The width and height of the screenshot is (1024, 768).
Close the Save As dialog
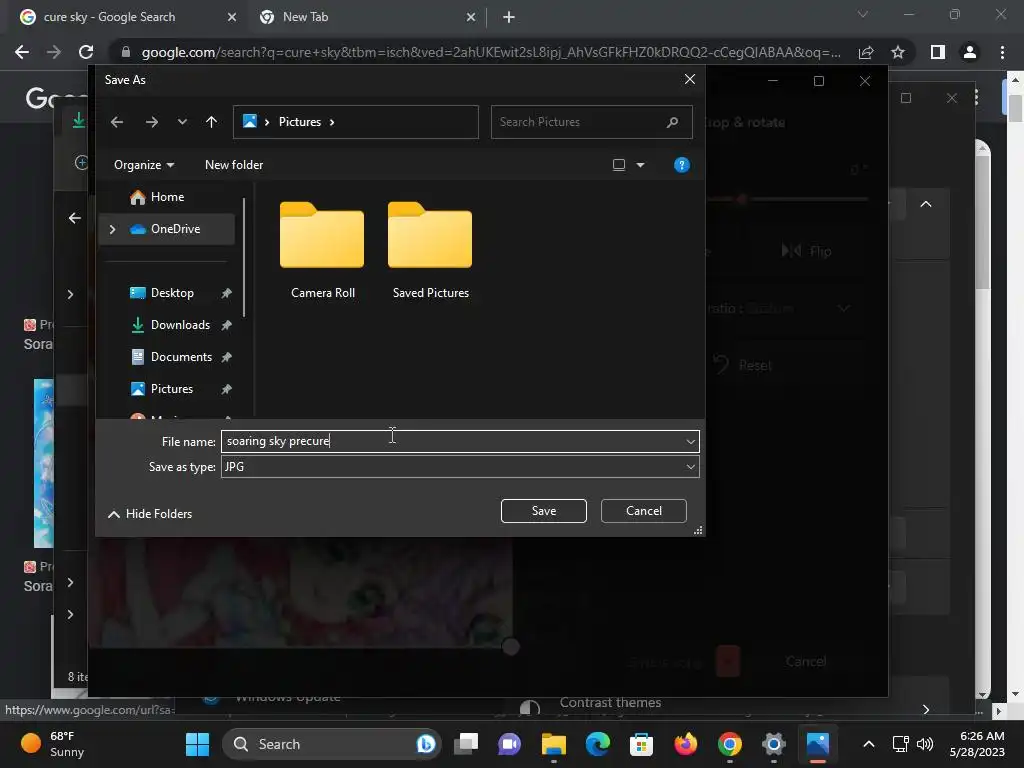pyautogui.click(x=690, y=80)
